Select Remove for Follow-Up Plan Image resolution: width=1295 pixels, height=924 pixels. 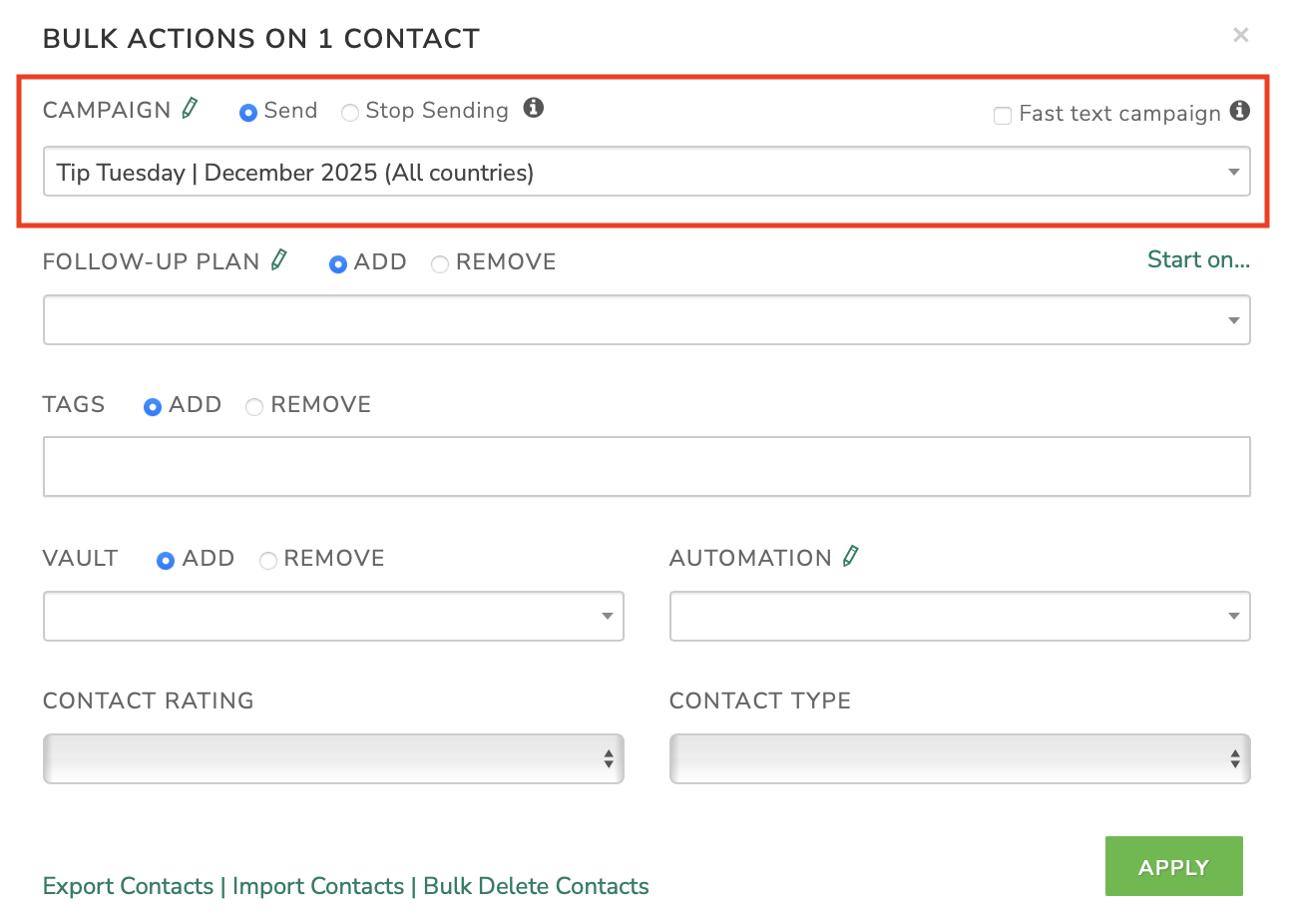click(440, 264)
